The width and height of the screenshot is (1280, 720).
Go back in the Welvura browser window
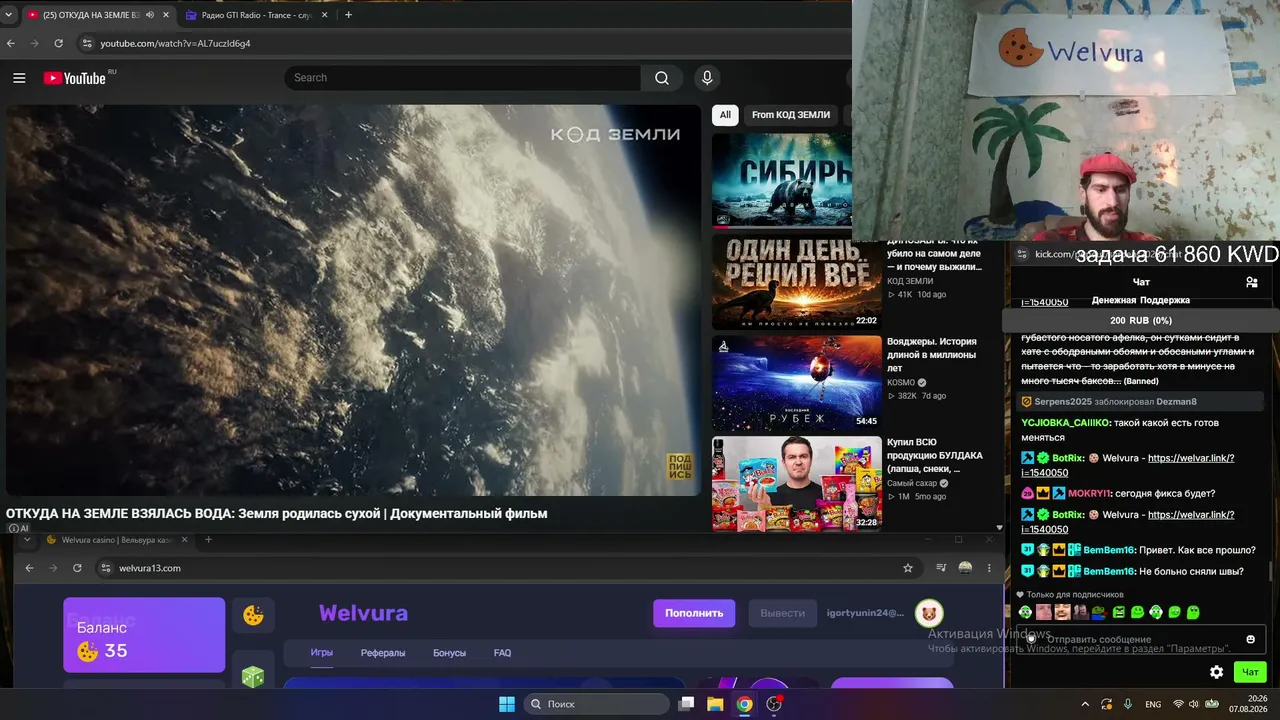[29, 568]
